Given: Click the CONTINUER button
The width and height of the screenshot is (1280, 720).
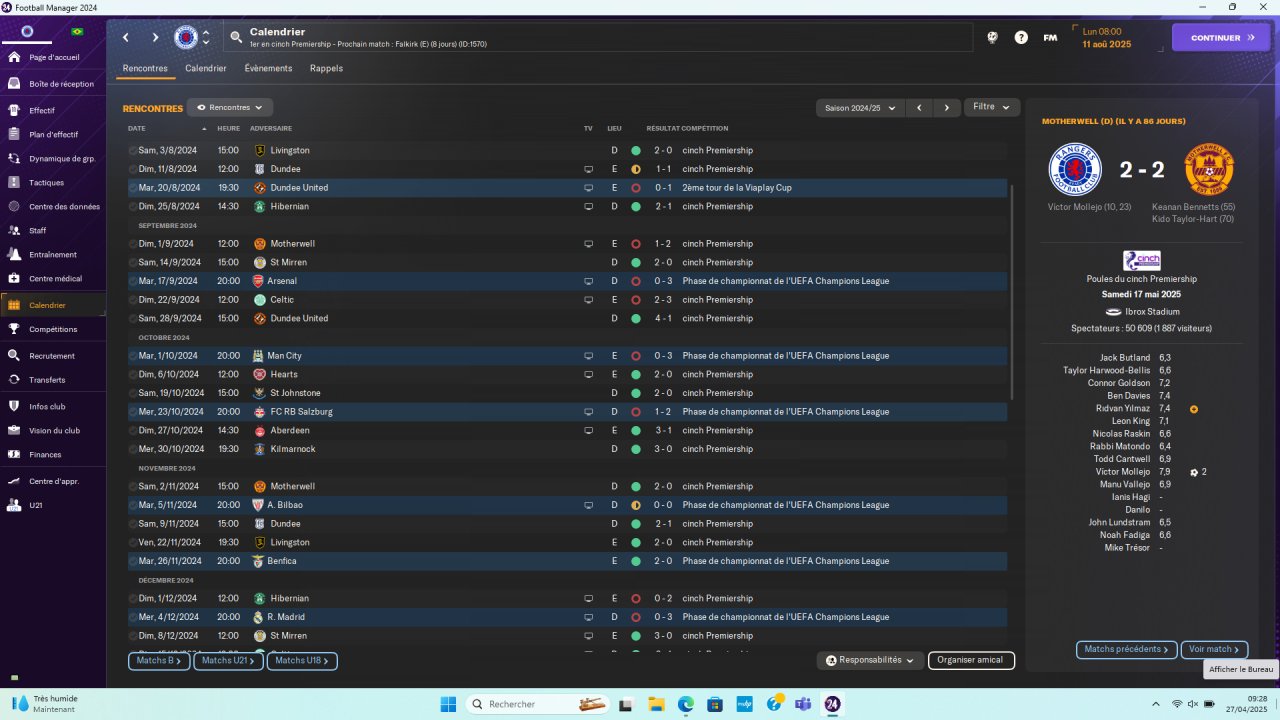Looking at the screenshot, I should pos(1220,37).
